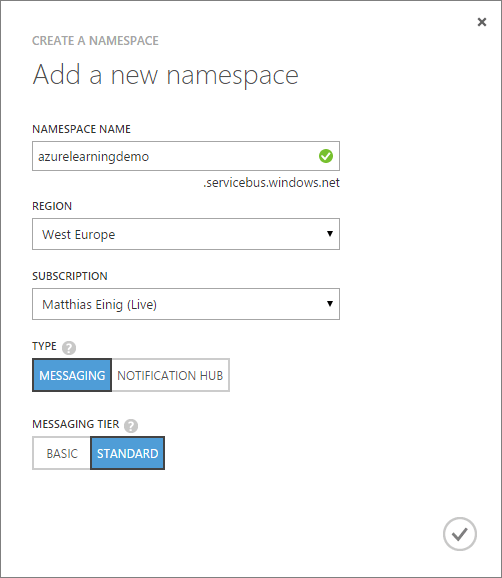The width and height of the screenshot is (502, 578).
Task: Expand the Region dropdown arrow
Action: pyautogui.click(x=330, y=234)
